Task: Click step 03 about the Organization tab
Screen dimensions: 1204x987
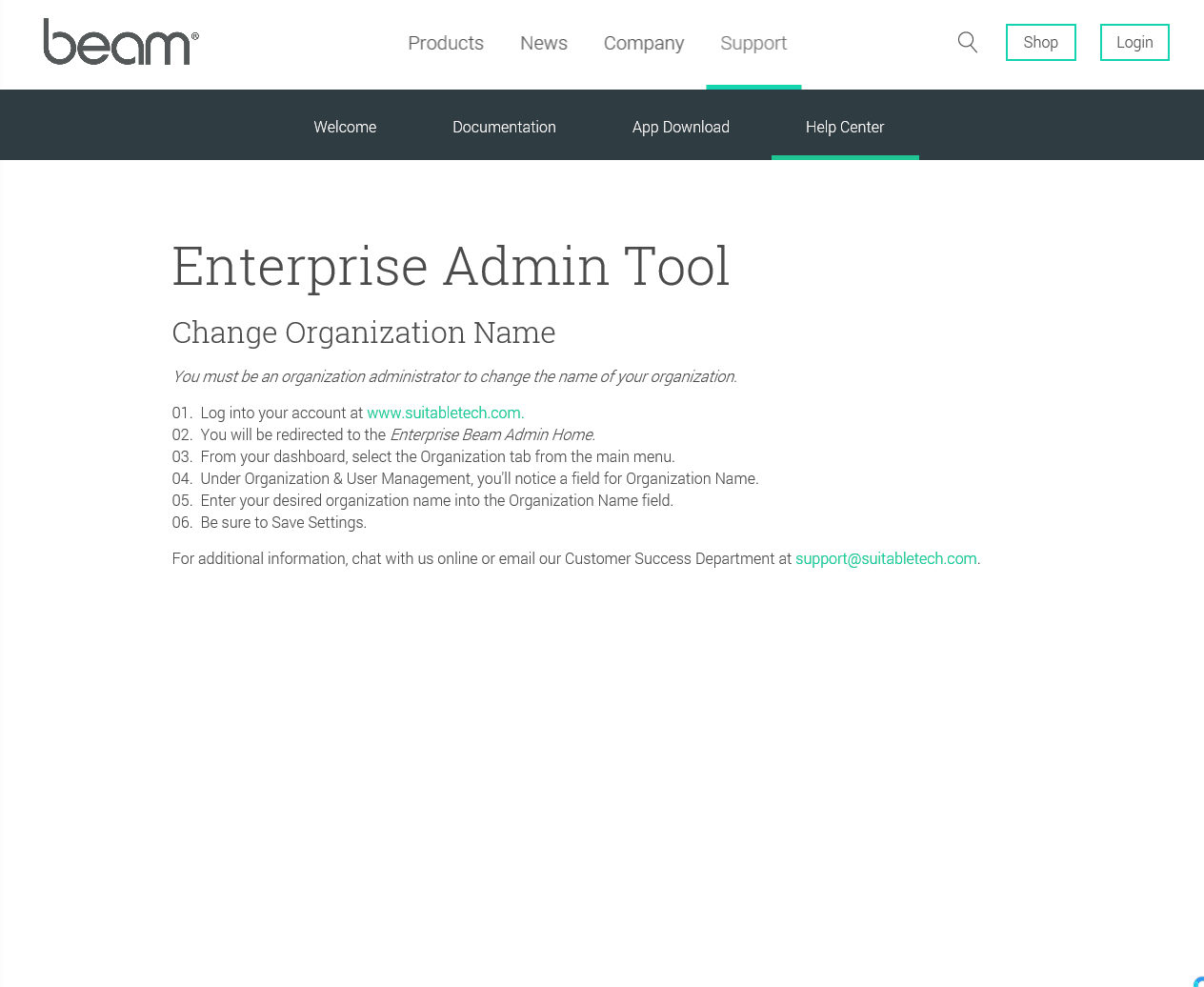Action: 423,456
